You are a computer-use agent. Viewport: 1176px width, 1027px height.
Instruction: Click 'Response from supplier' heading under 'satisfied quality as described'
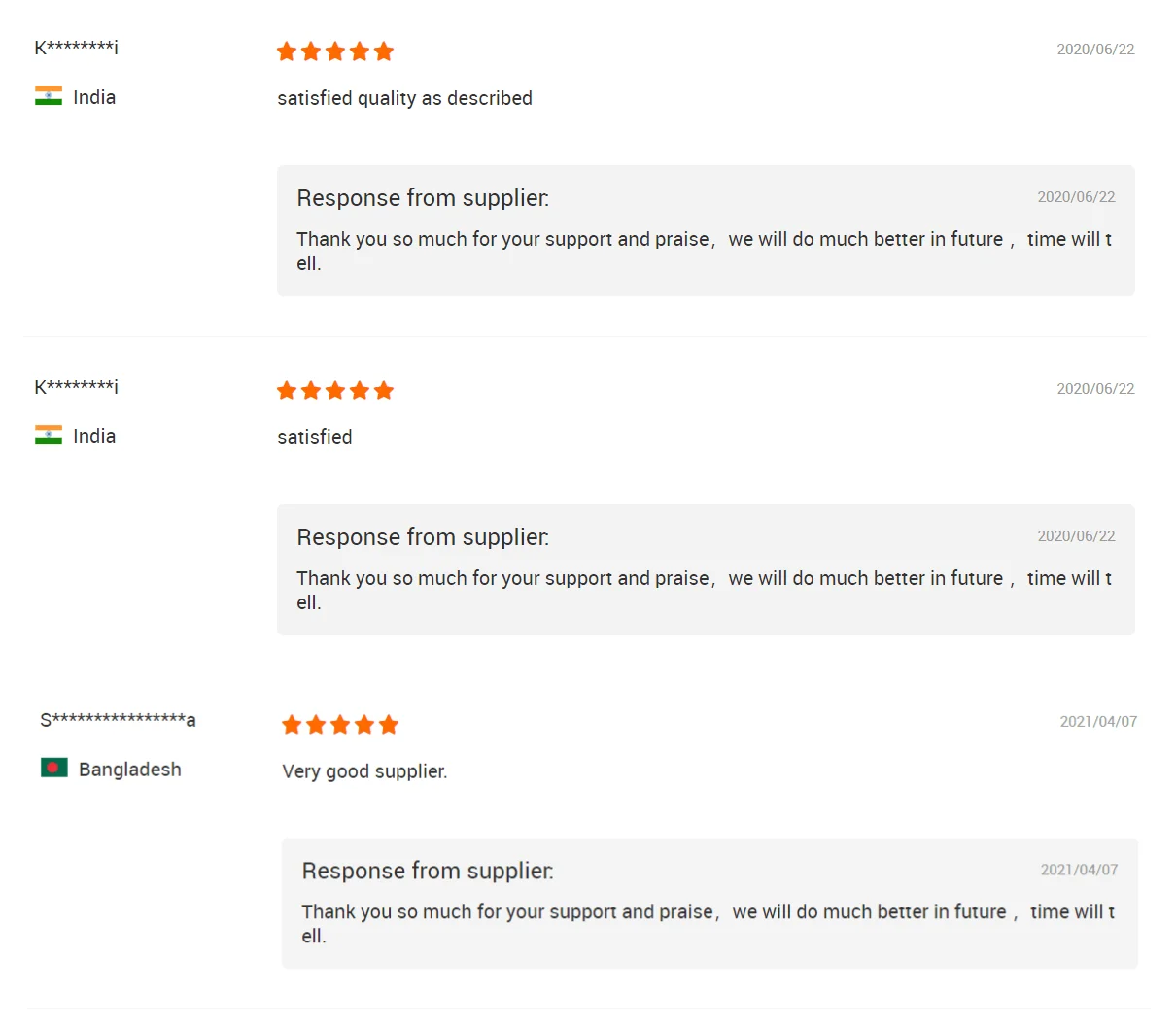[x=423, y=198]
